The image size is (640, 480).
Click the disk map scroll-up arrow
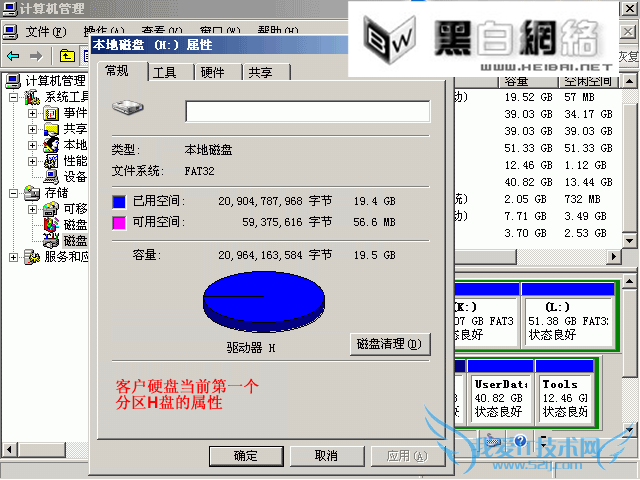629,282
